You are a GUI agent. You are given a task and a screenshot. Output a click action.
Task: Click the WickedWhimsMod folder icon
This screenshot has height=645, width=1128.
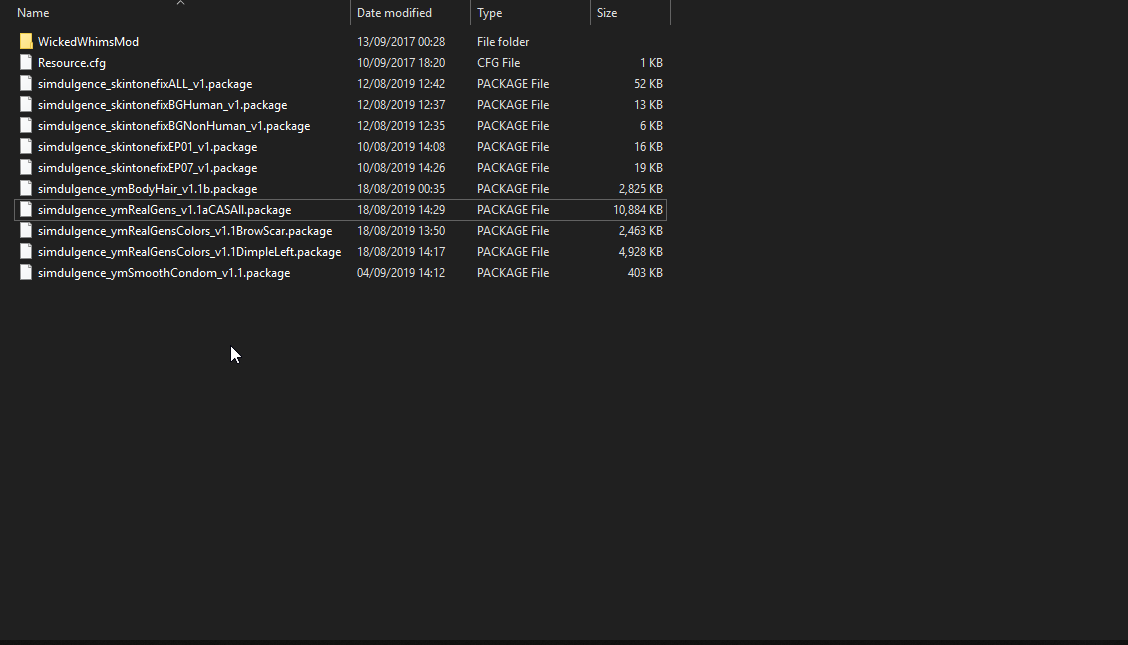[26, 42]
